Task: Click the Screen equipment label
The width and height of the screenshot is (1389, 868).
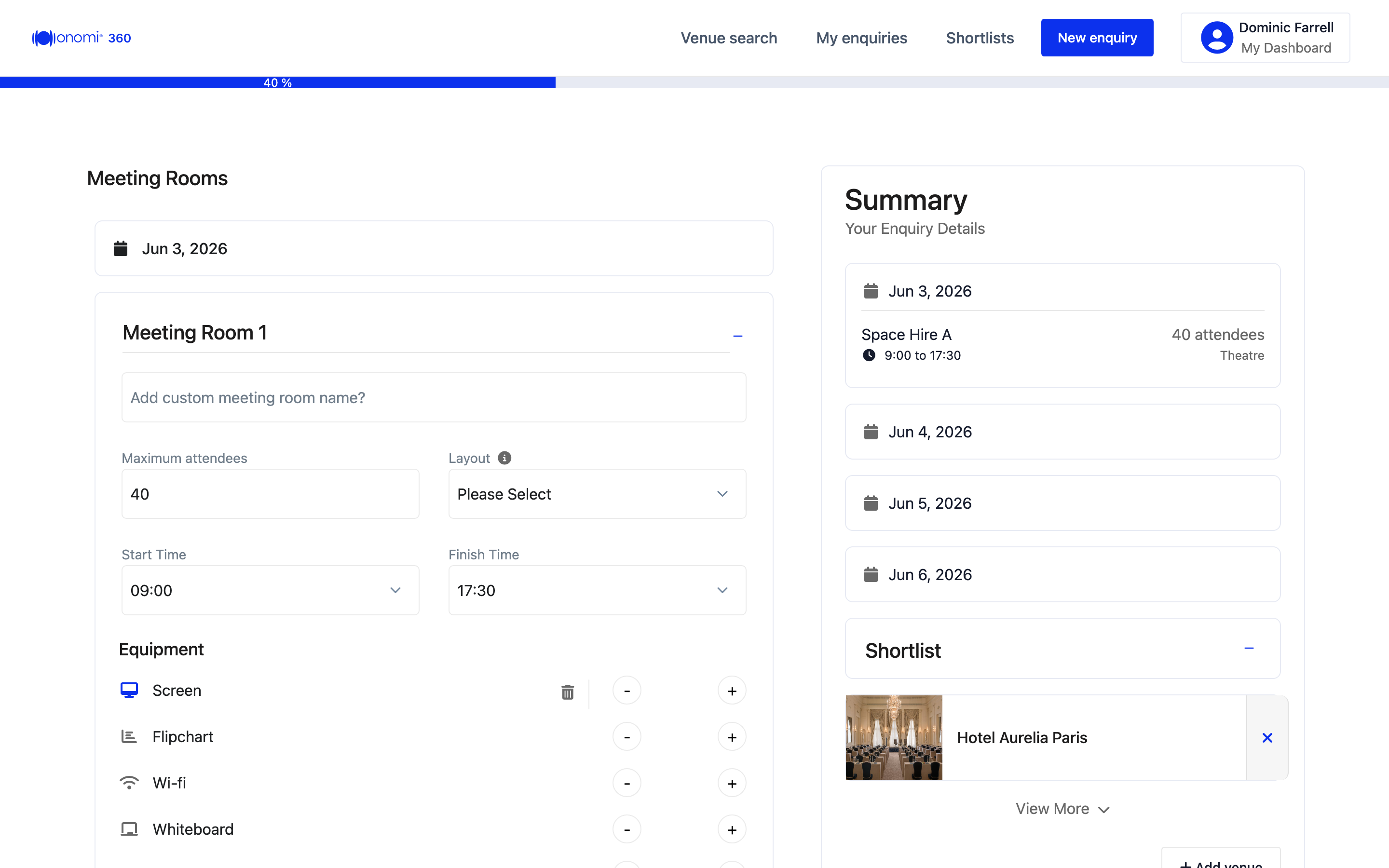Action: tap(177, 690)
